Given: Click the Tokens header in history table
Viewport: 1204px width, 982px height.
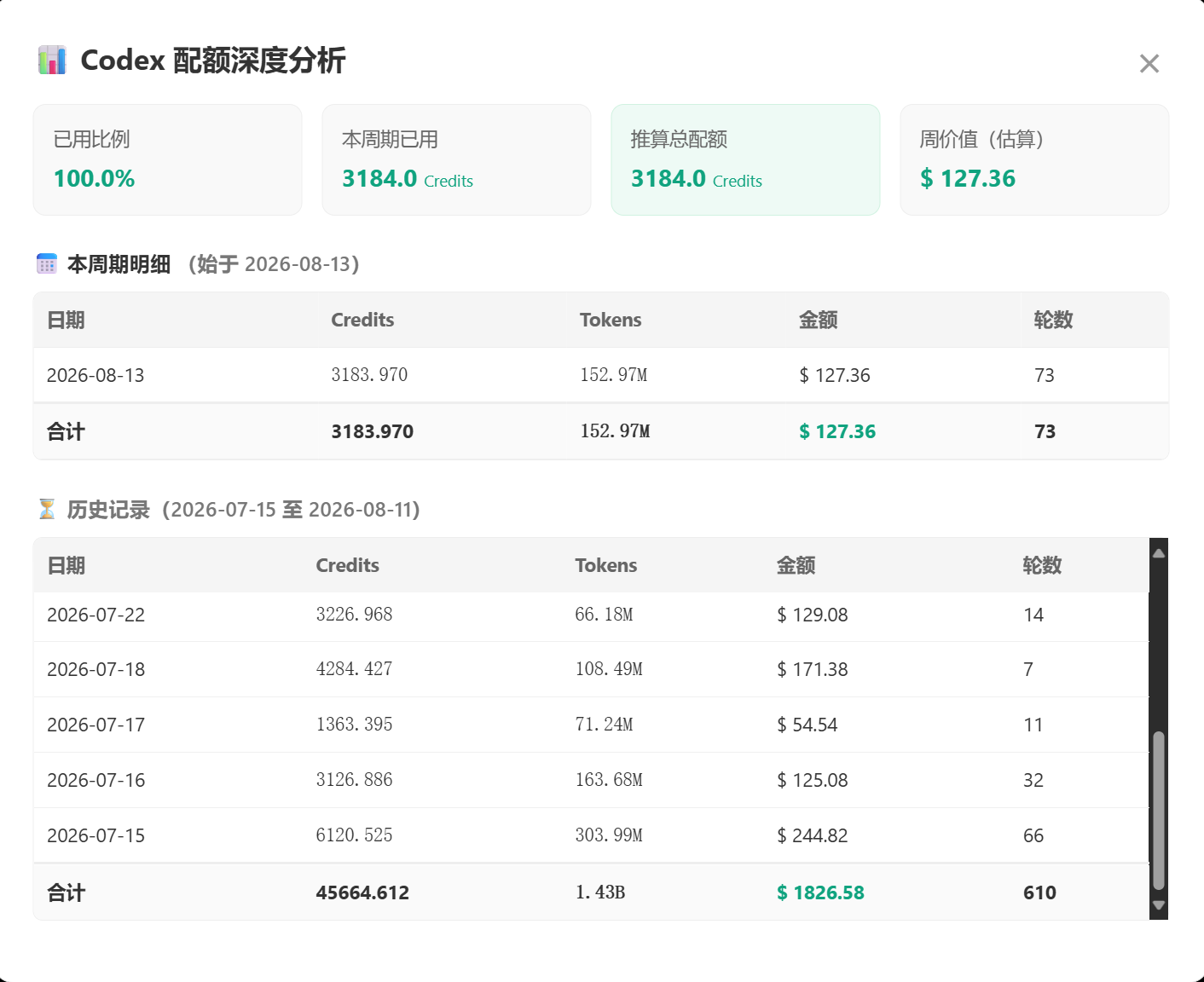Looking at the screenshot, I should point(605,566).
